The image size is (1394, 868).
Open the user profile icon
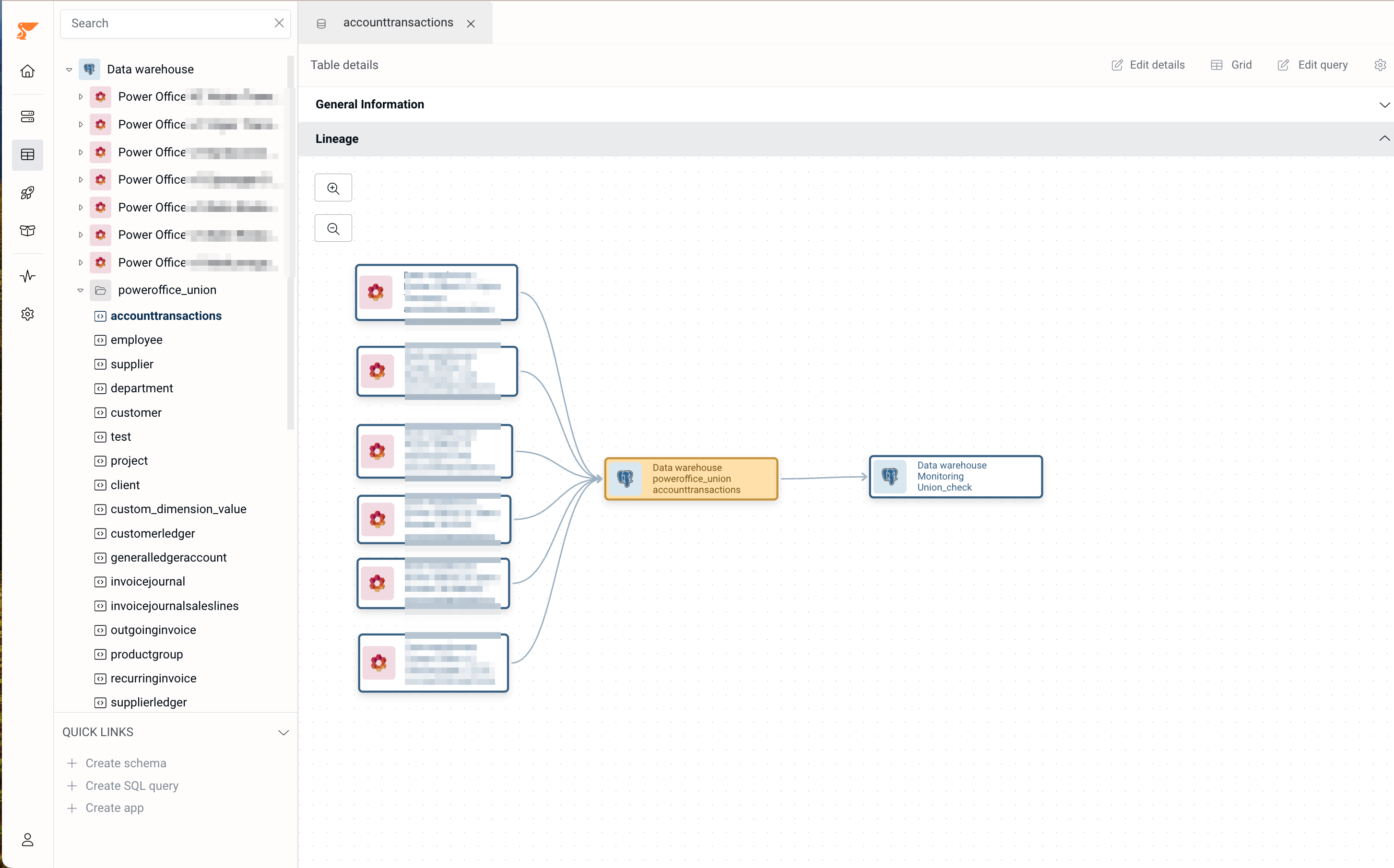click(x=27, y=840)
